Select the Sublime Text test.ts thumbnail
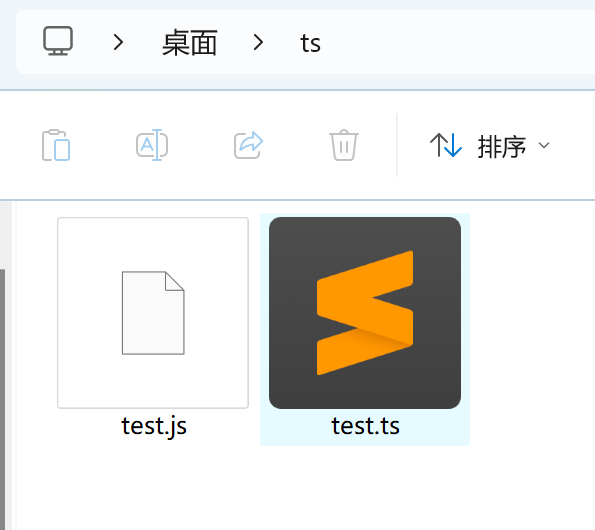 [x=365, y=313]
